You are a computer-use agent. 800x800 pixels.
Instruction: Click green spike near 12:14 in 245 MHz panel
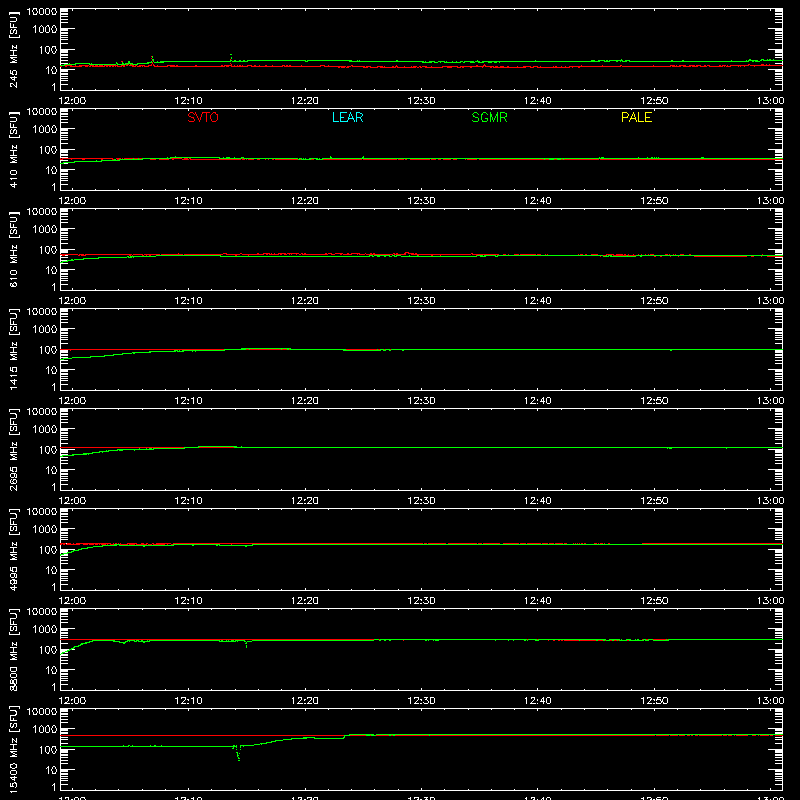231,58
